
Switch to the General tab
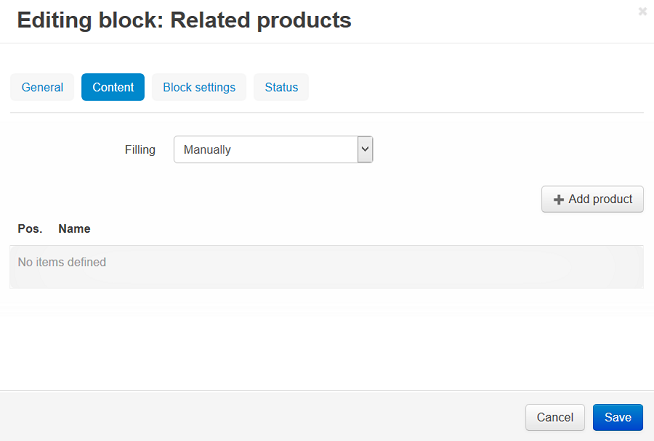[42, 87]
